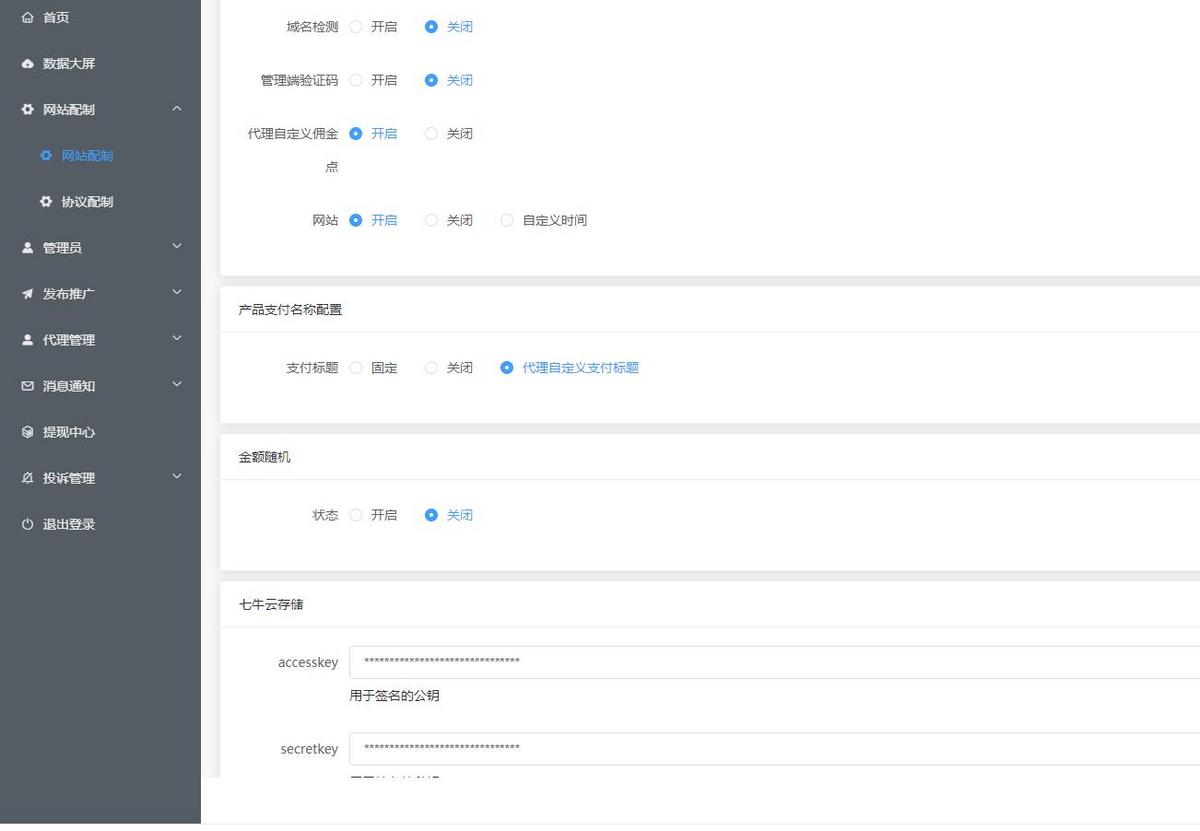Choose 自定义时间 for 网站
Image resolution: width=1200 pixels, height=831 pixels.
(x=507, y=220)
